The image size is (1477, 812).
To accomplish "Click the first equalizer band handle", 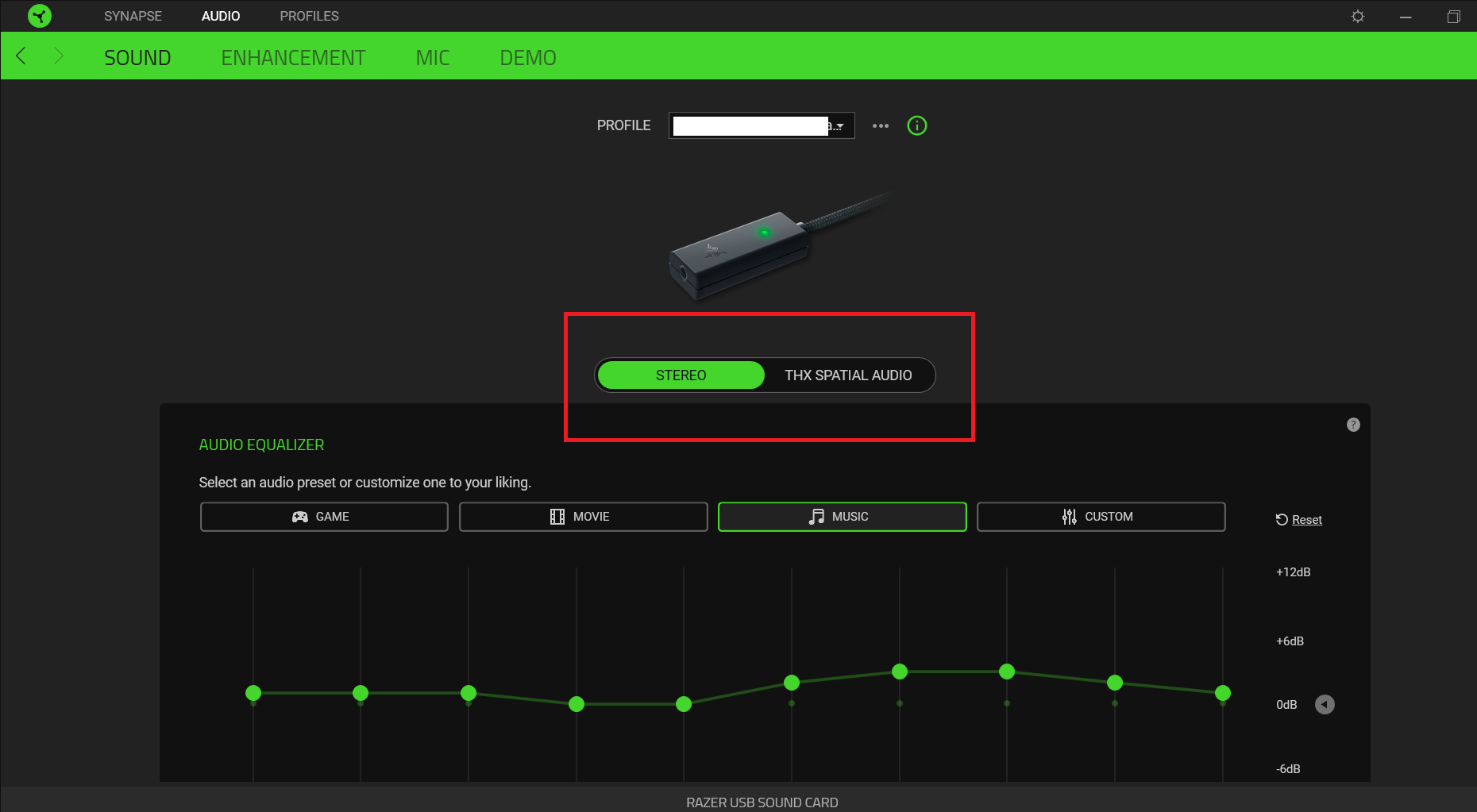I will pos(253,693).
